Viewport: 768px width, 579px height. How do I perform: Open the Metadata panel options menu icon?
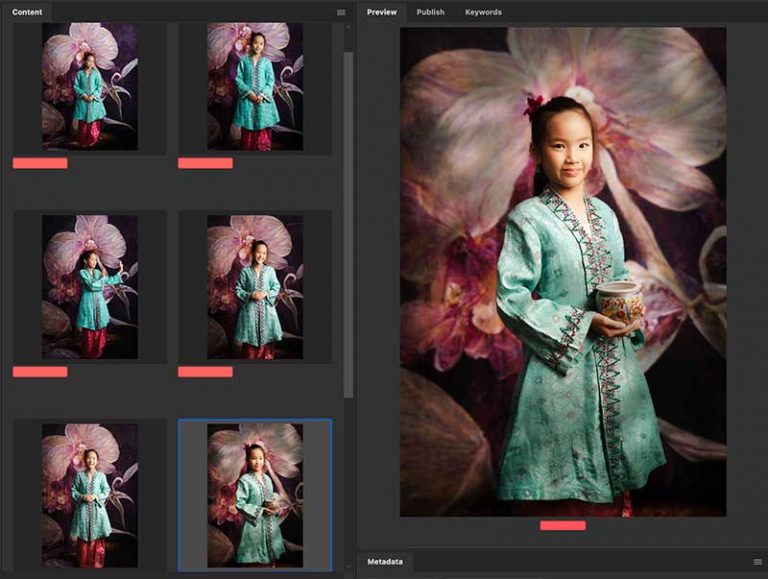tap(756, 563)
